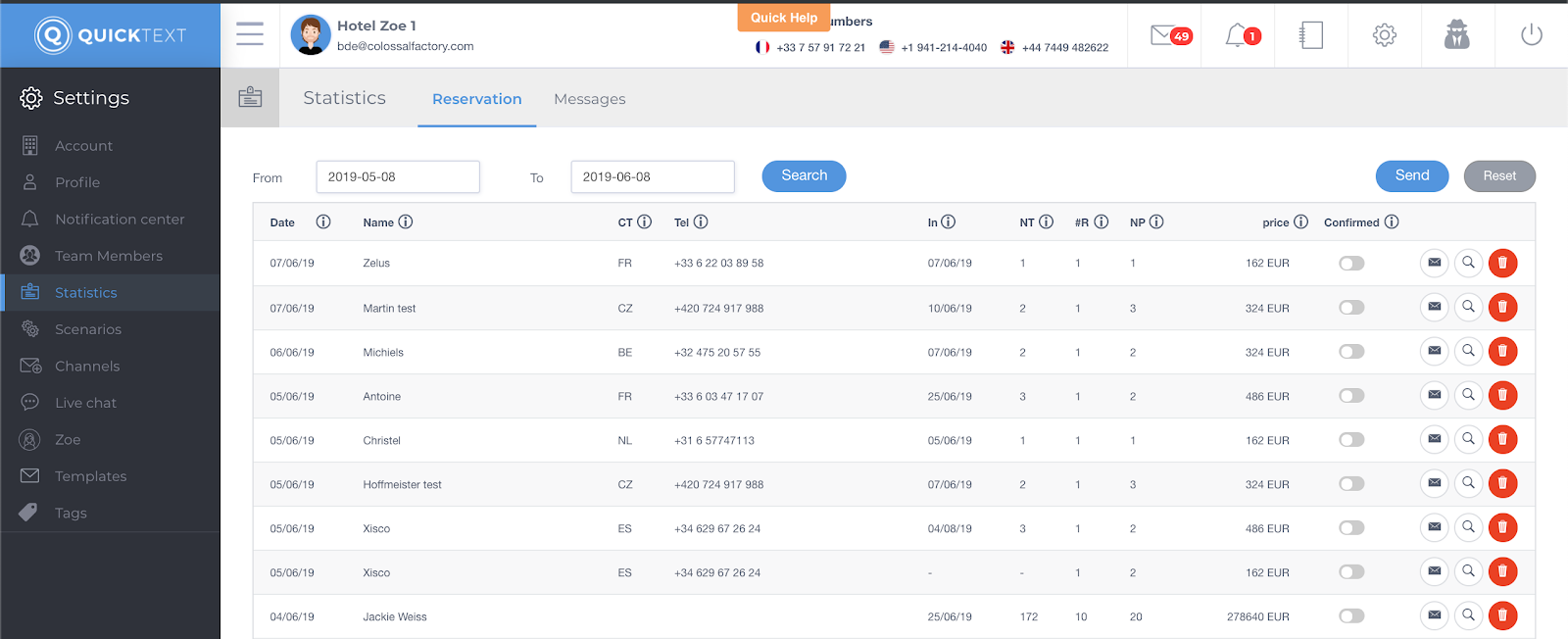
Task: Switch to the Reservation tab
Action: (477, 99)
